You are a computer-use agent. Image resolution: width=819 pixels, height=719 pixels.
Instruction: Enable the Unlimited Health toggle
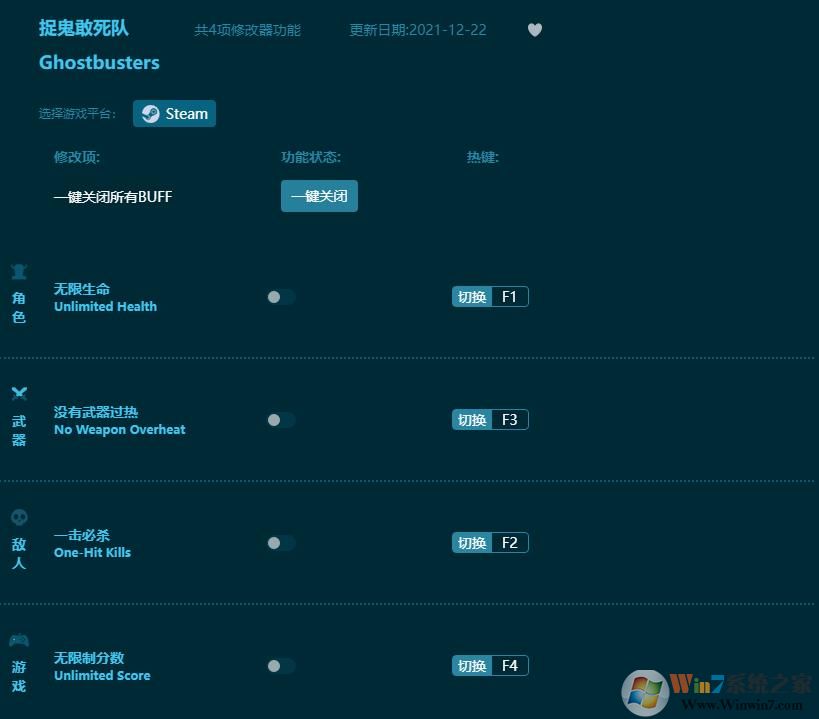point(280,297)
